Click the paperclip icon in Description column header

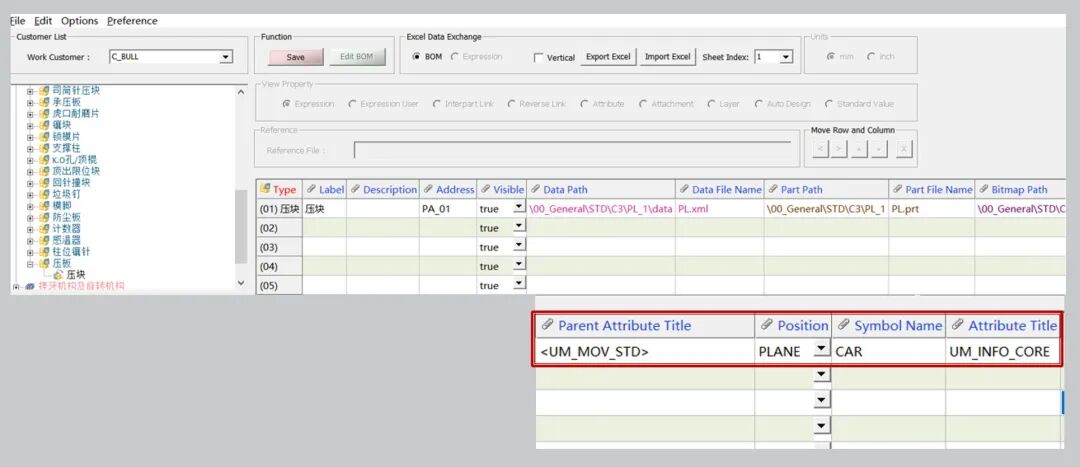tap(355, 189)
